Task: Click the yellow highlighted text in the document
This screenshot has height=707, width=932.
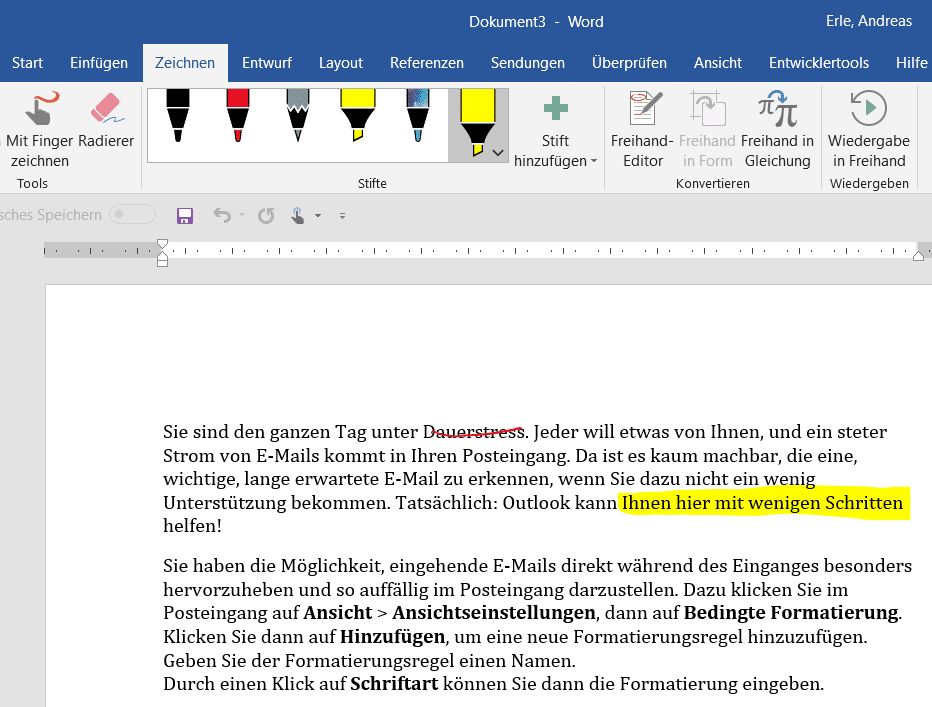Action: (762, 504)
